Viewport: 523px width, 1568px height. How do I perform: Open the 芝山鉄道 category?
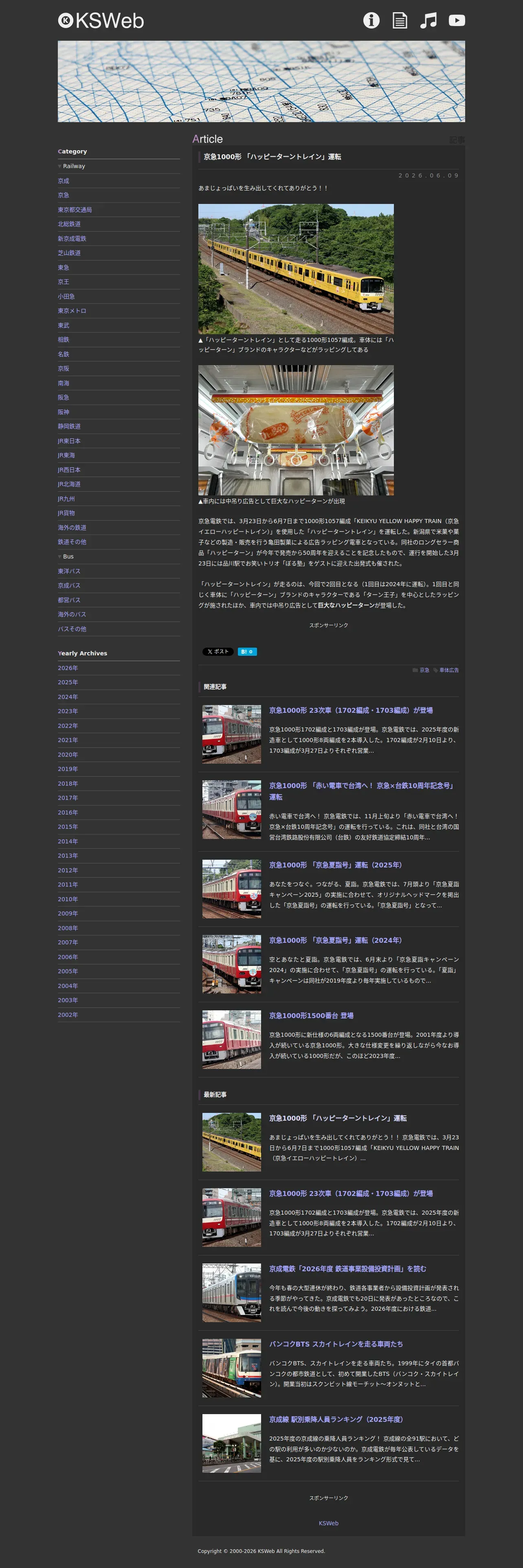coord(69,253)
